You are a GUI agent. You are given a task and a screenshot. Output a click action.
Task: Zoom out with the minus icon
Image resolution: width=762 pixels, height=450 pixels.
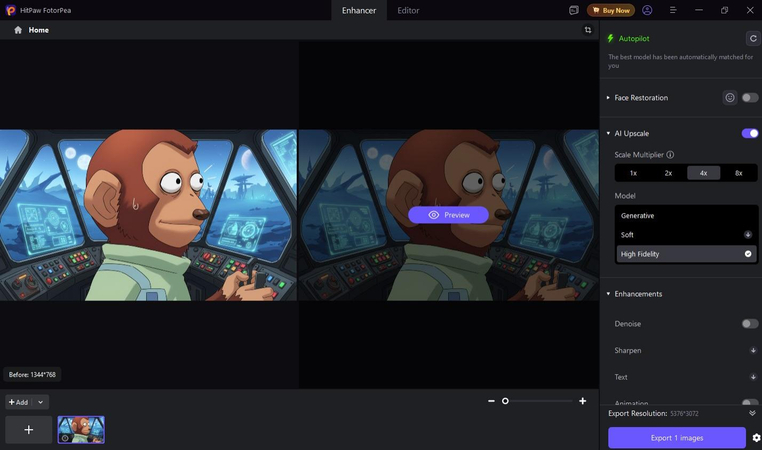491,401
